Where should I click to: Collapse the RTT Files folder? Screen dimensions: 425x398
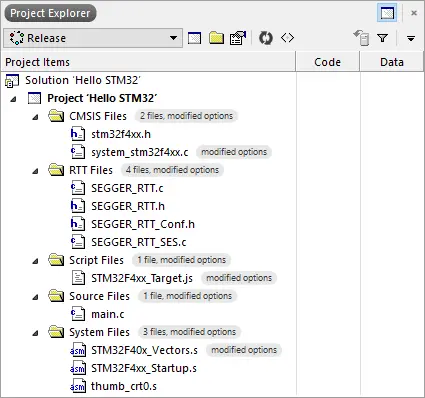(35, 171)
